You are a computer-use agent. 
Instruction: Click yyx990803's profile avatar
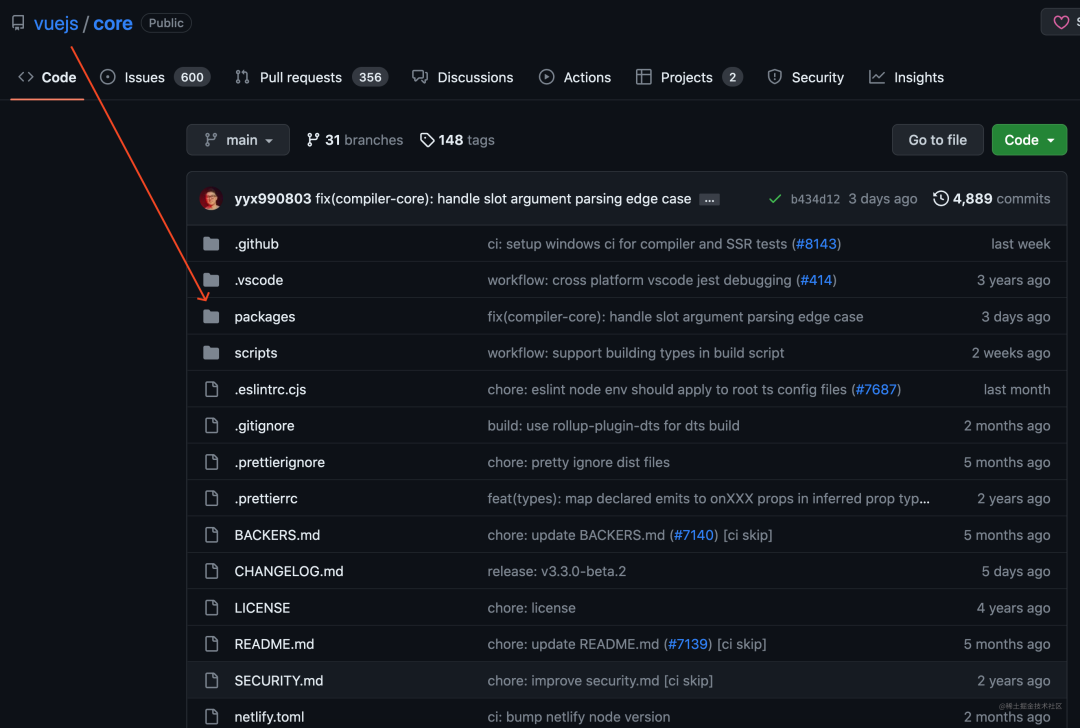[210, 198]
